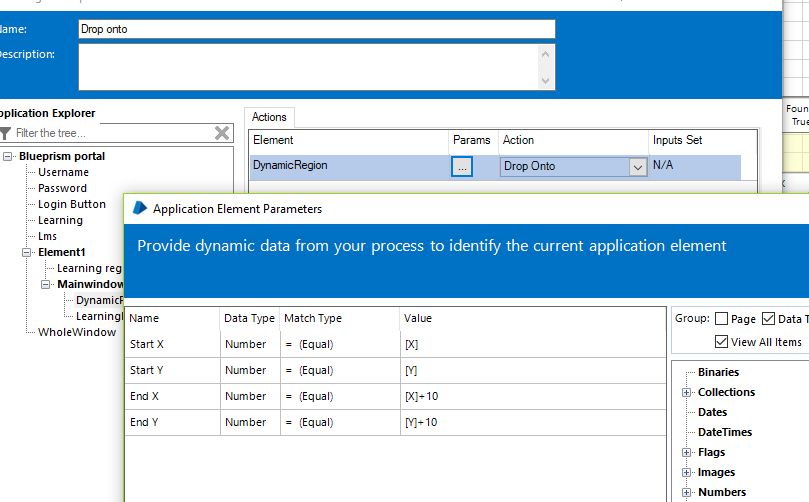Collapse the Element1 tree node

coord(28,252)
